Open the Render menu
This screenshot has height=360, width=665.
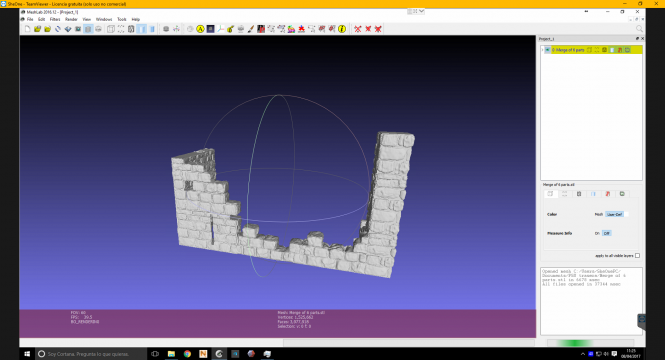coord(71,20)
